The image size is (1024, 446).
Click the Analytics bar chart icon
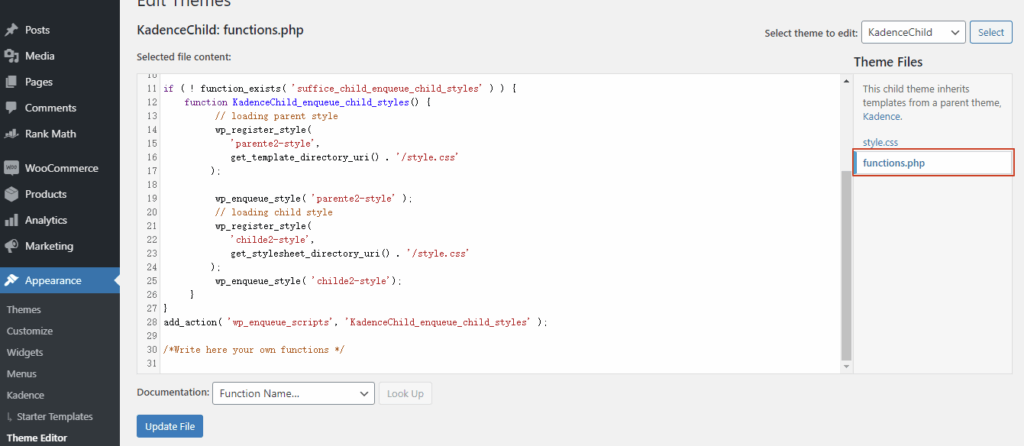(x=12, y=220)
